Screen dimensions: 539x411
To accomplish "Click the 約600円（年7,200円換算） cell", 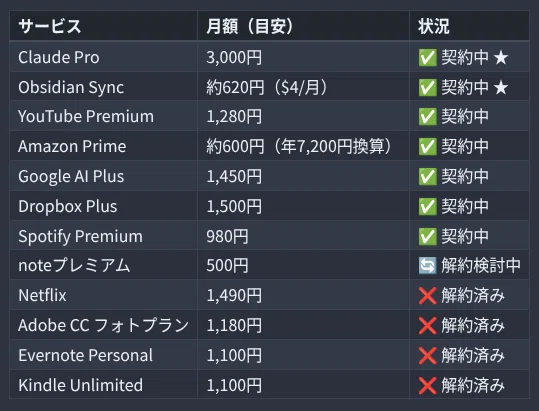I will point(304,146).
